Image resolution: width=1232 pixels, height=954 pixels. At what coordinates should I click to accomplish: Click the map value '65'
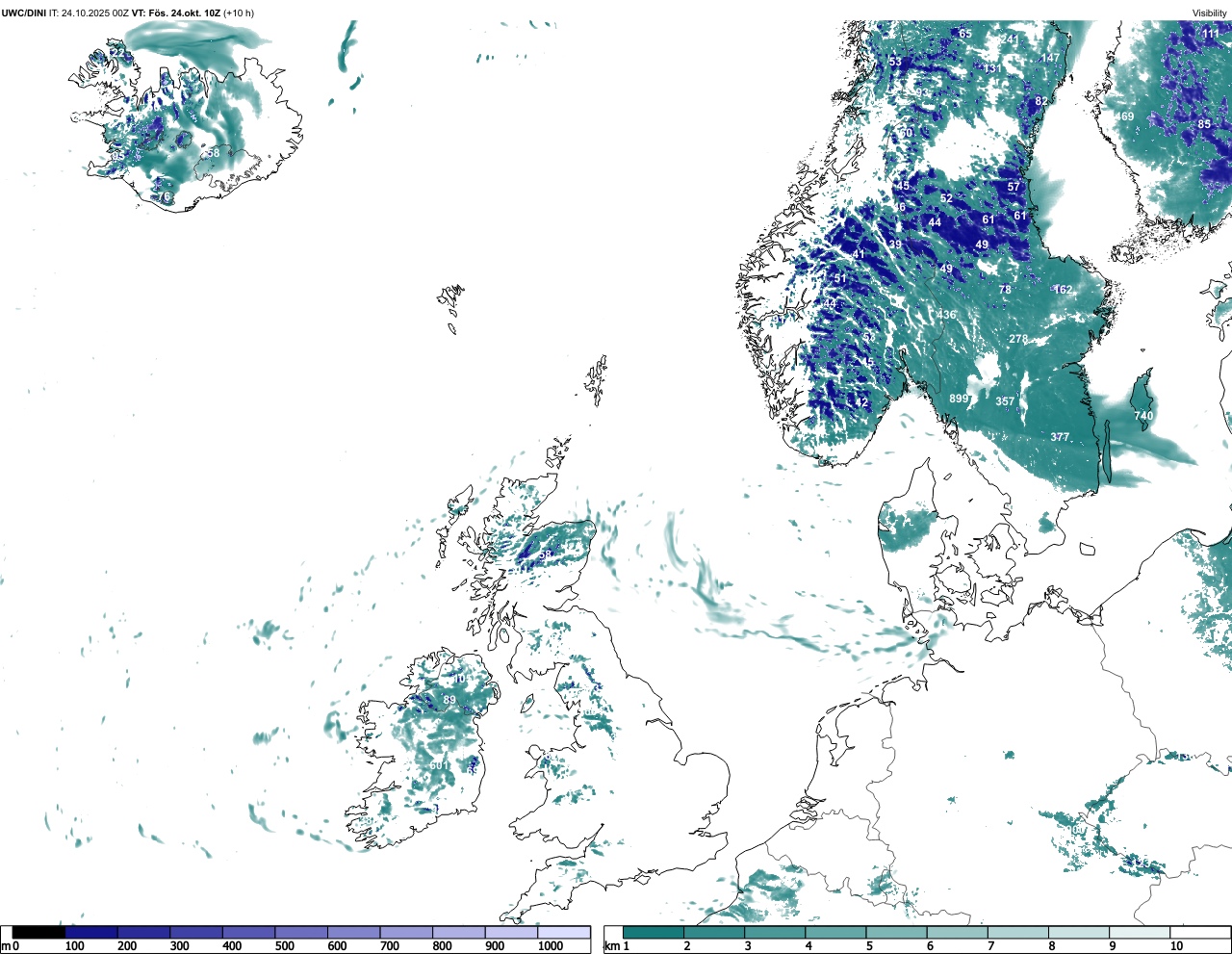coord(965,34)
